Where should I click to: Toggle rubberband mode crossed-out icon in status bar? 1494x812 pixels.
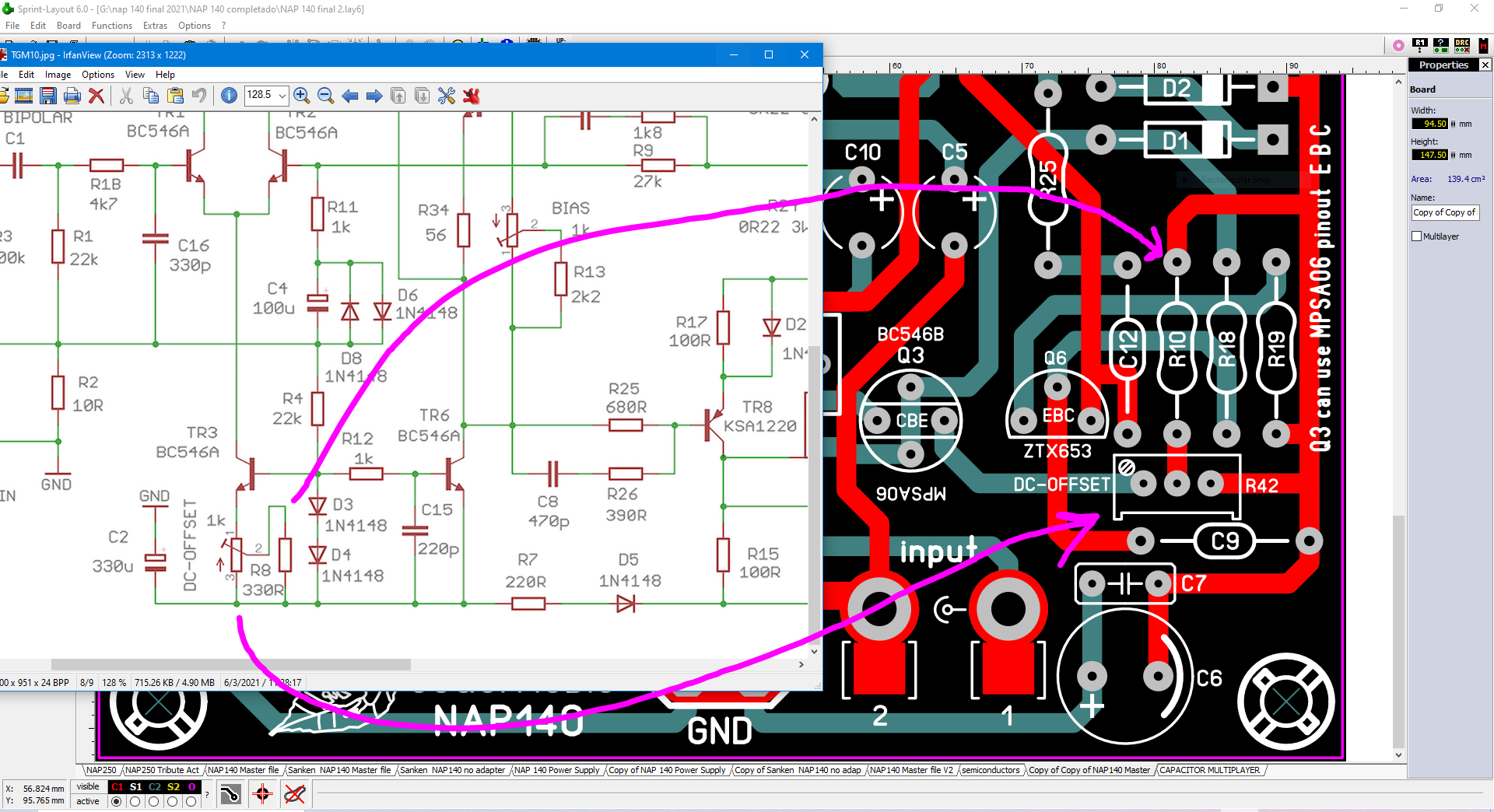pos(294,794)
